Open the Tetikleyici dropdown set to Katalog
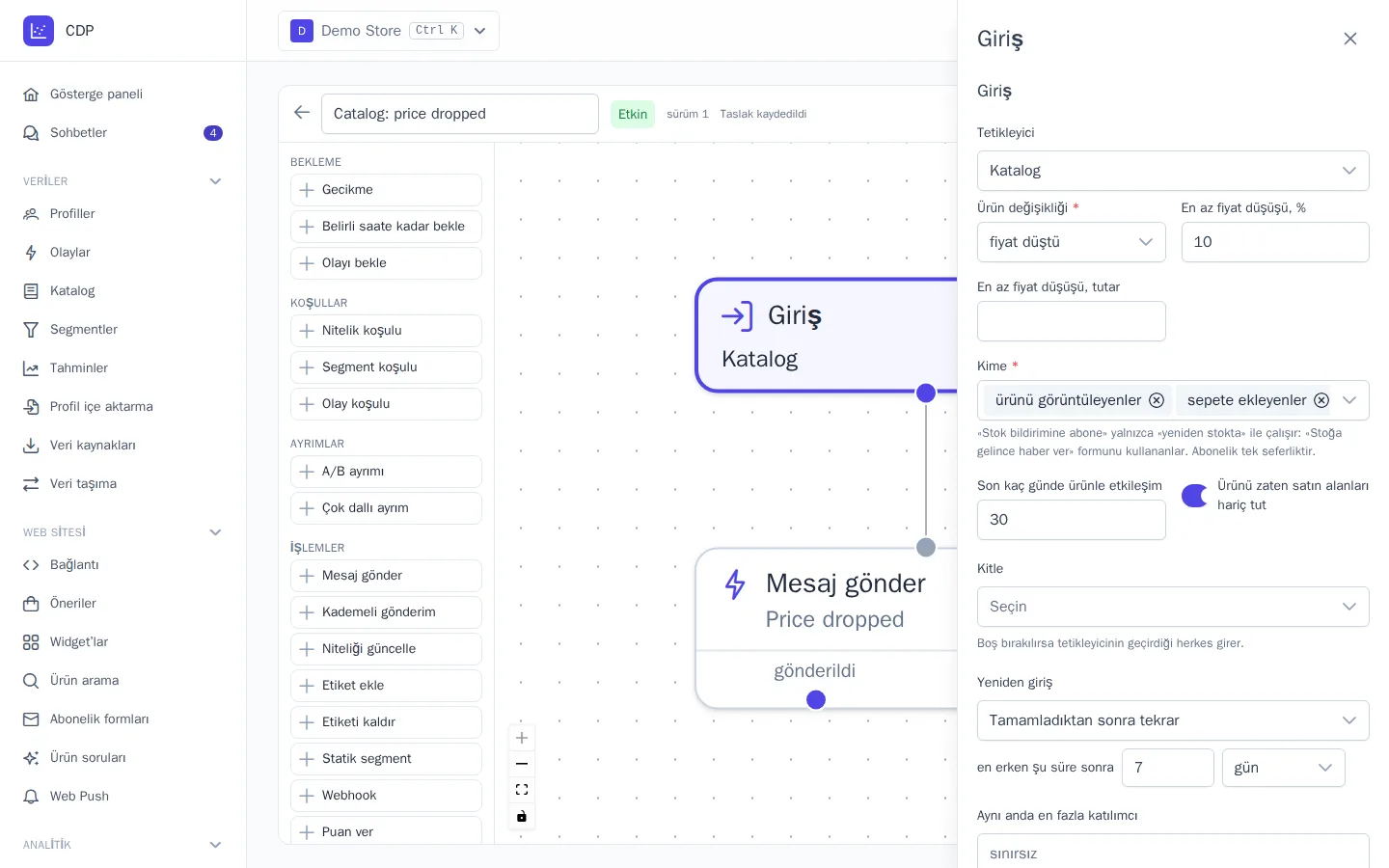This screenshot has height=868, width=1389. tap(1173, 171)
